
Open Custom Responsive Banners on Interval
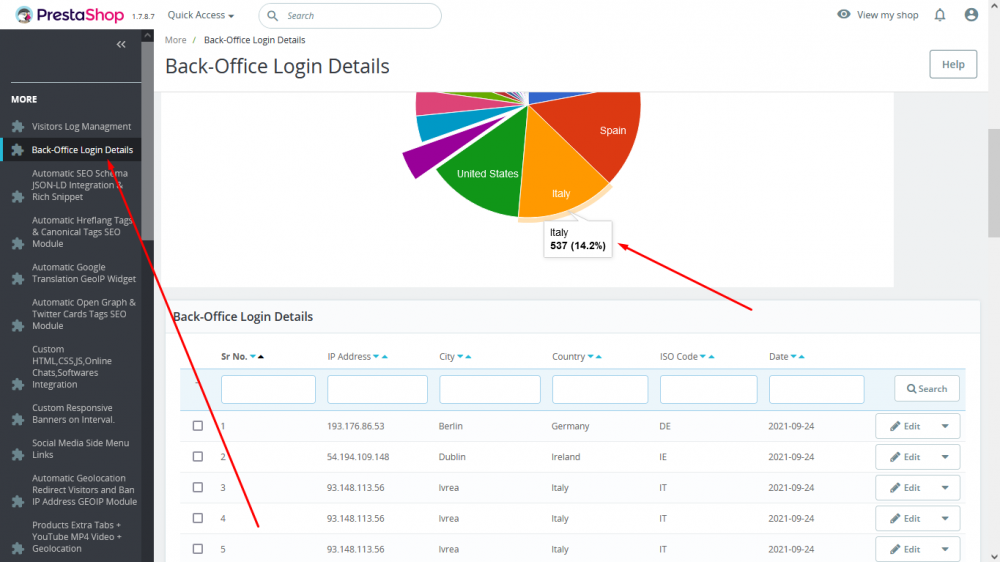(73, 413)
